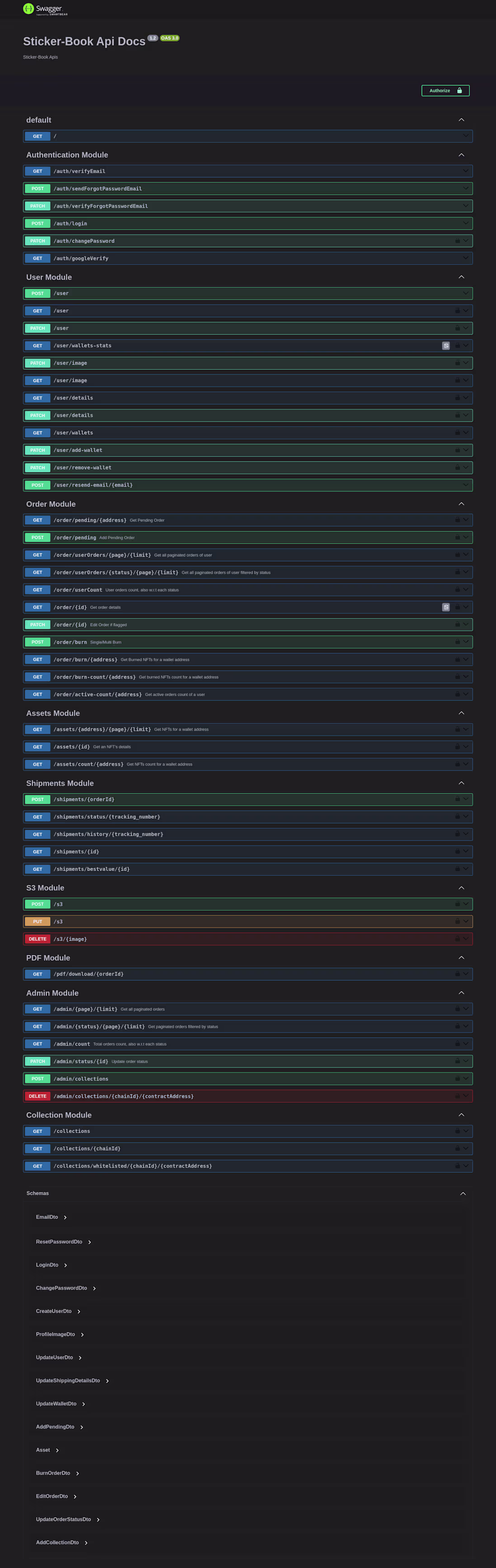Click lock icon on POST /shipments/{orderId} row

tap(458, 799)
